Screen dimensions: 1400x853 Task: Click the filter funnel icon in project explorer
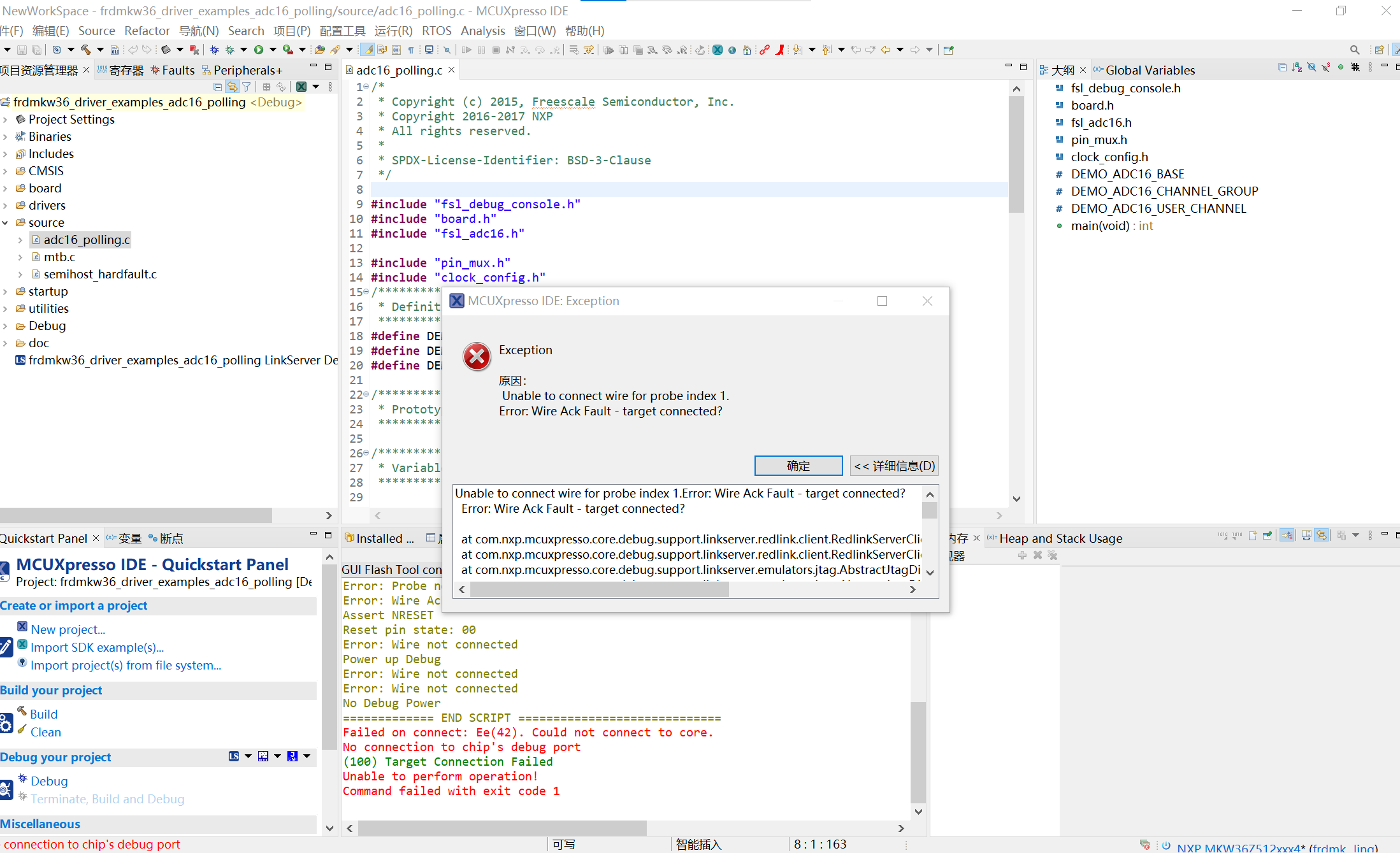pyautogui.click(x=247, y=87)
